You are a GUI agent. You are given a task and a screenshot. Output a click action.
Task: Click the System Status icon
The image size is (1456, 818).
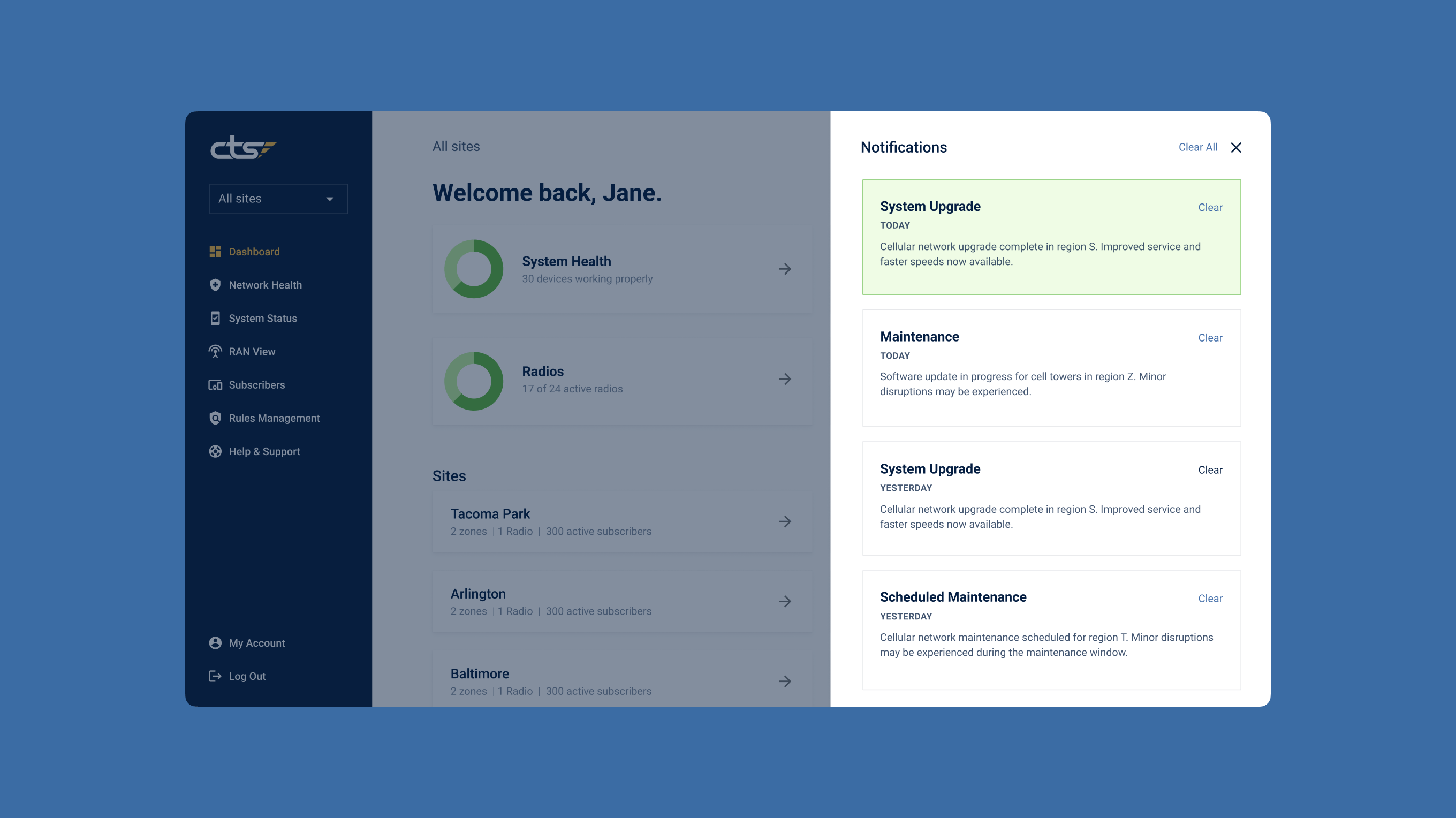click(x=215, y=318)
